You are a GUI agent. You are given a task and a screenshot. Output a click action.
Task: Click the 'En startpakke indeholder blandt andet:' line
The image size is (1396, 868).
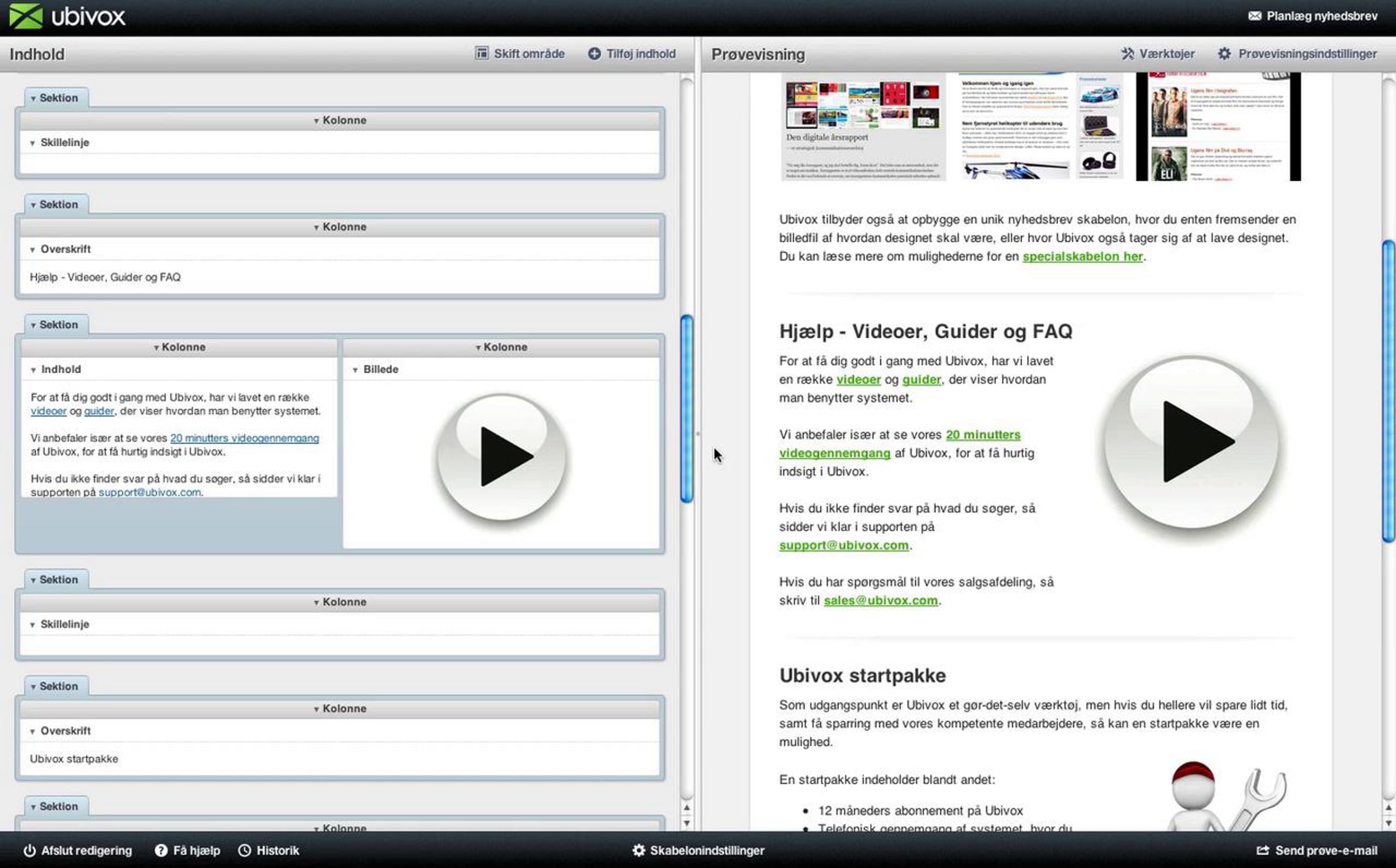click(887, 780)
